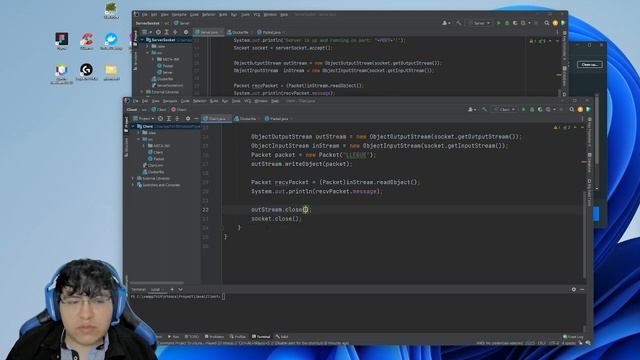Click Collapse All icon in Client project panel
This screenshot has width=640, height=360.
click(x=177, y=118)
